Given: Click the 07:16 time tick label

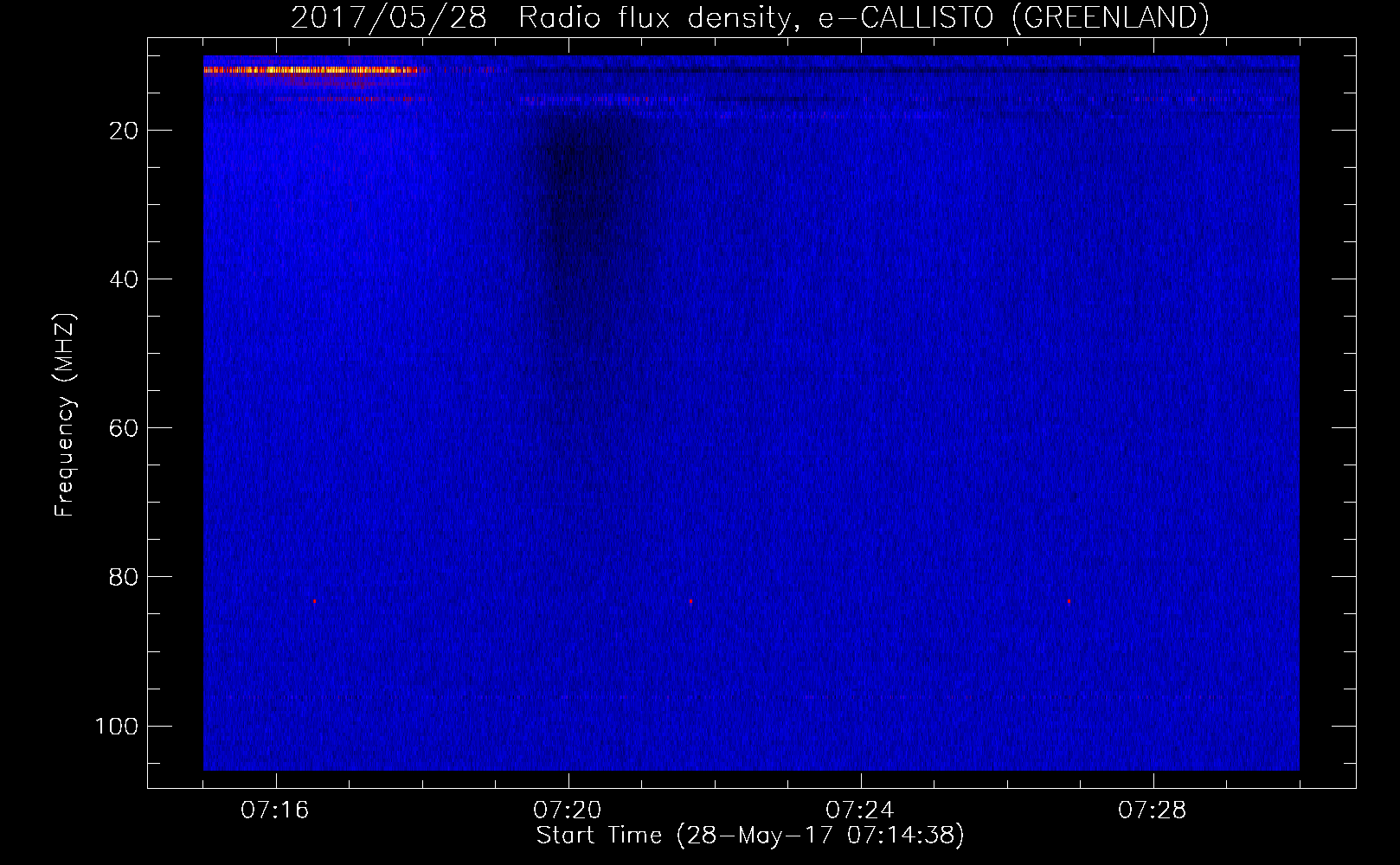Looking at the screenshot, I should (275, 811).
